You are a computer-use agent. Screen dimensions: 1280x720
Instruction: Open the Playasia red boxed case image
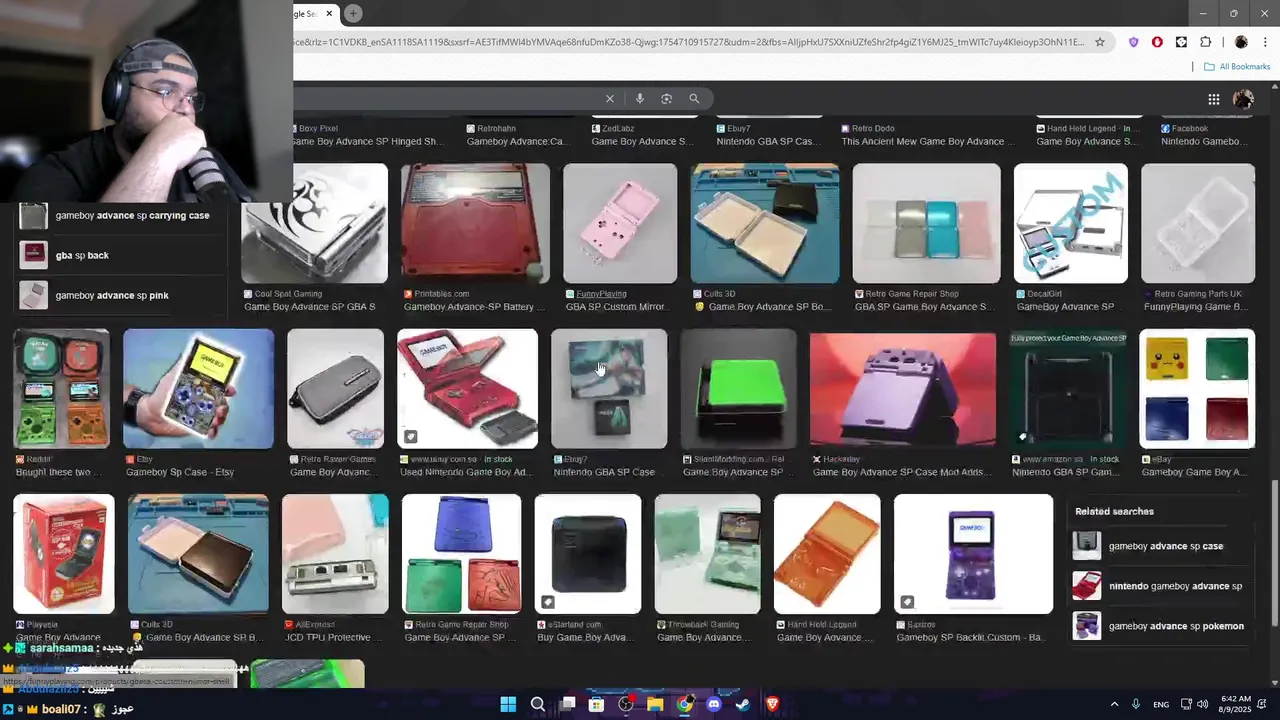64,554
